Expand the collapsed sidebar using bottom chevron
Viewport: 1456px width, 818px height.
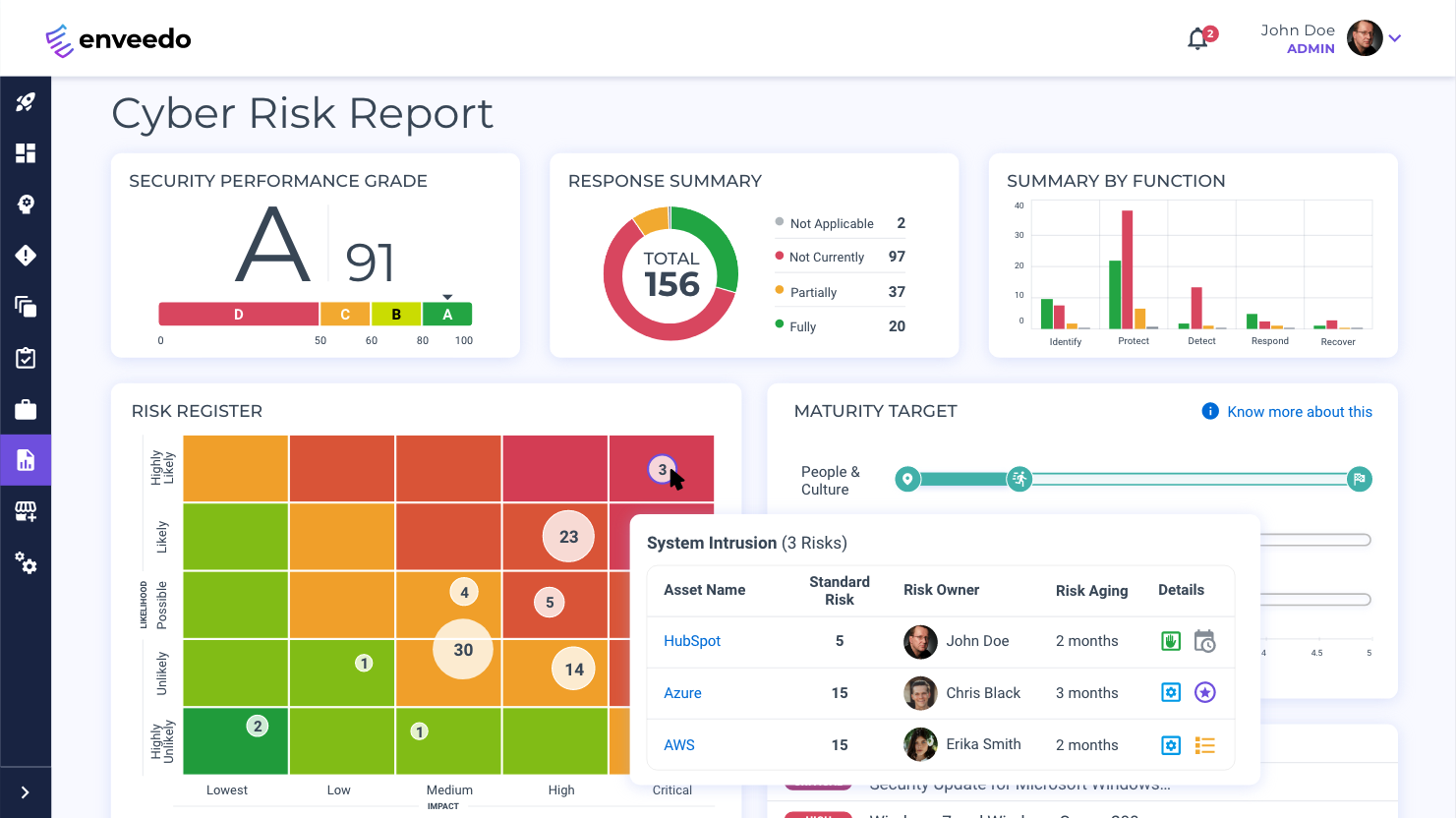(25, 792)
